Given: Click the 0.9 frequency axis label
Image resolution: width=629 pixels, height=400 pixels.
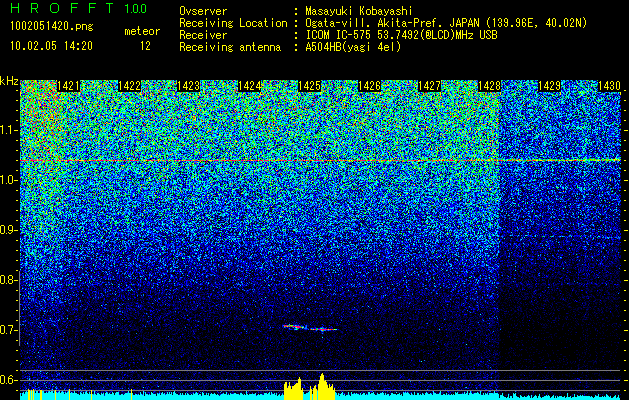Looking at the screenshot, I should (x=9, y=230).
